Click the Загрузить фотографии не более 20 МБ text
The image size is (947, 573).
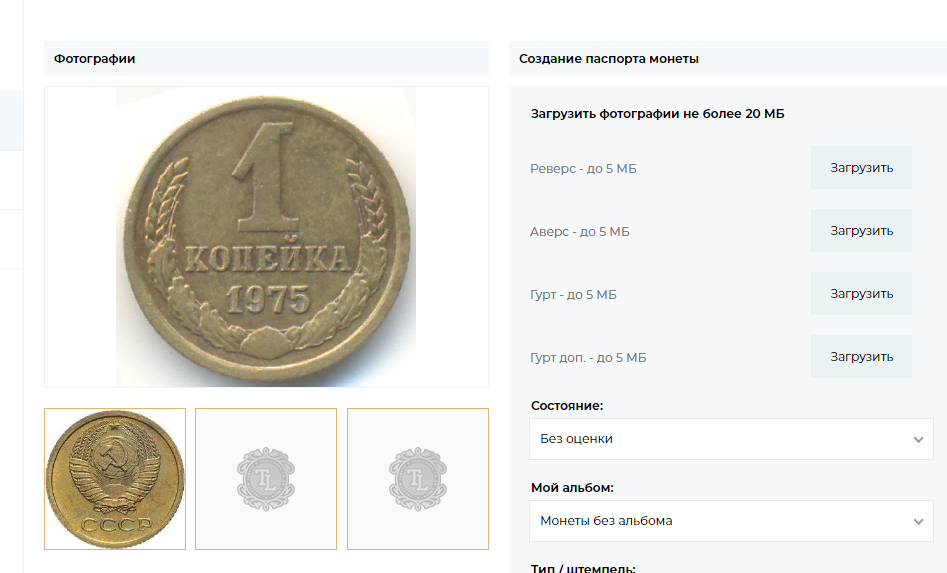(657, 114)
